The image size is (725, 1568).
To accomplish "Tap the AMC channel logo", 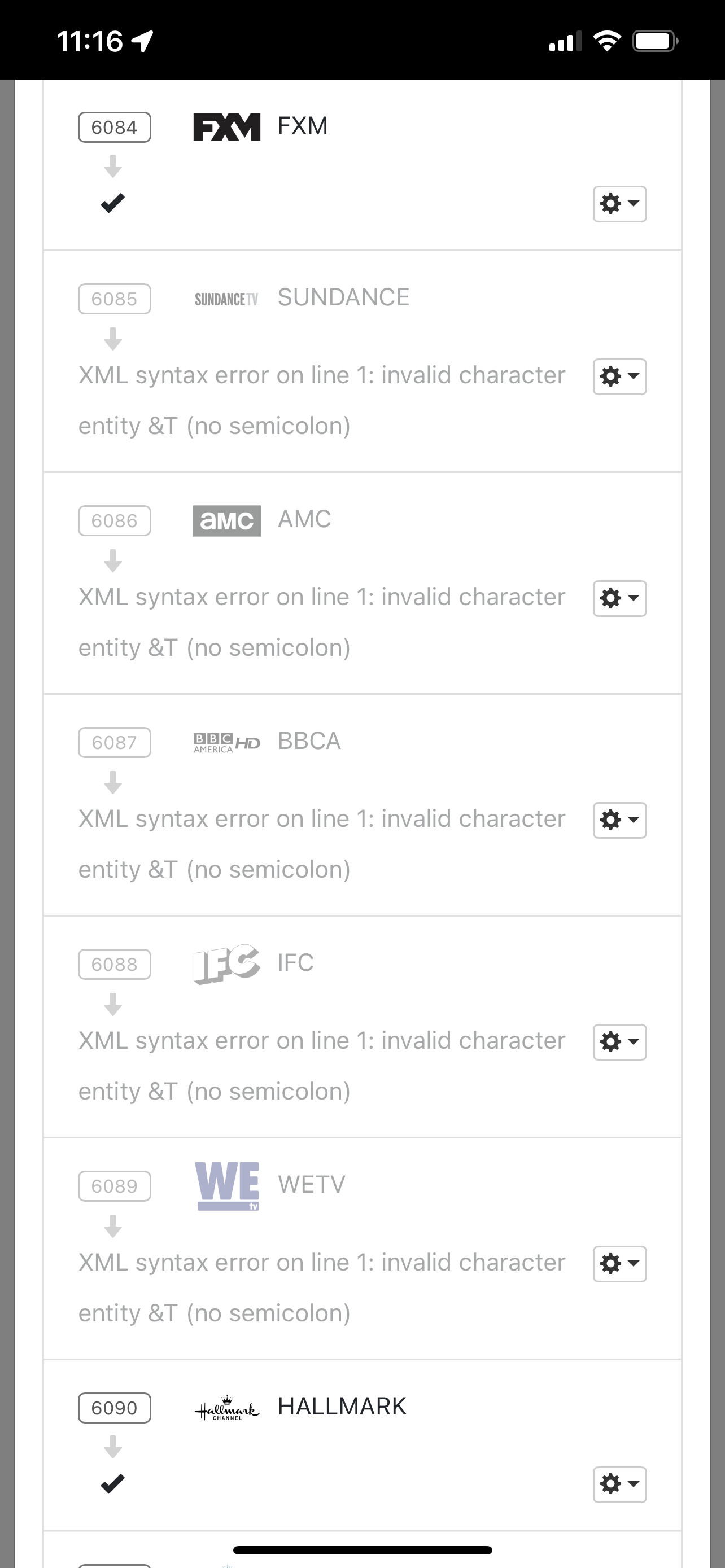I will 226,520.
